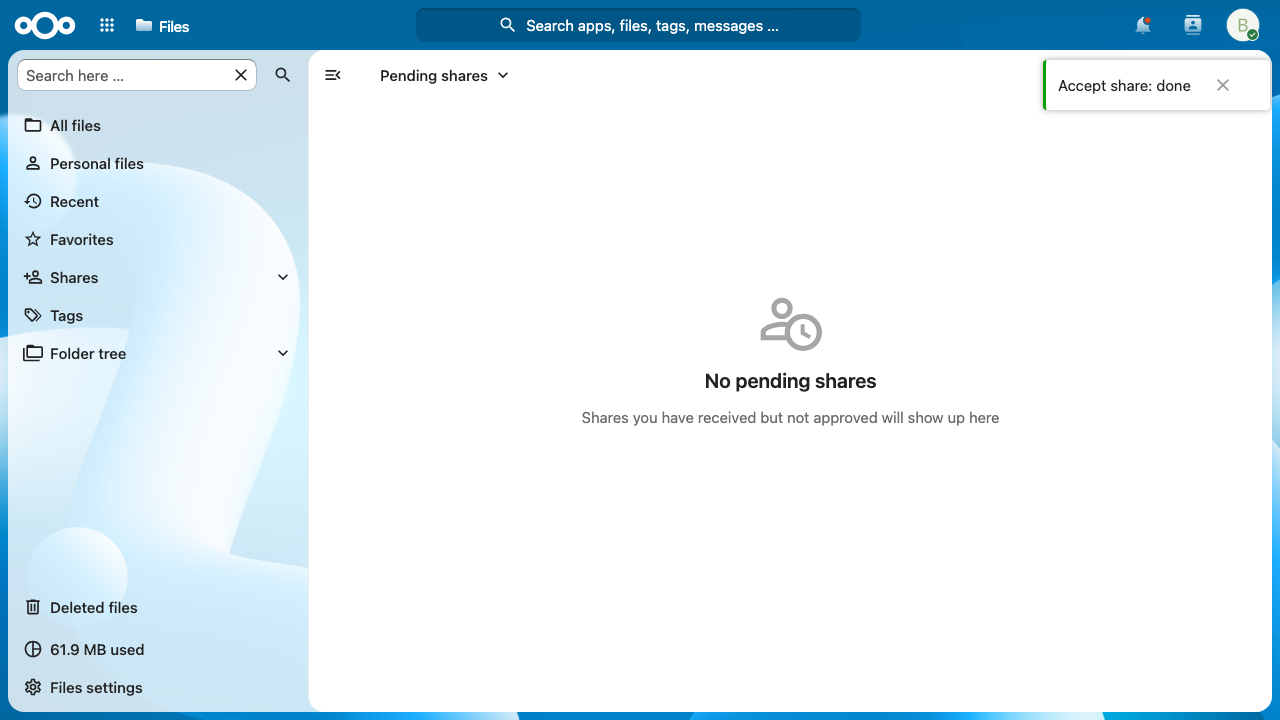
Task: Dismiss the Accept share notification
Action: [1223, 85]
